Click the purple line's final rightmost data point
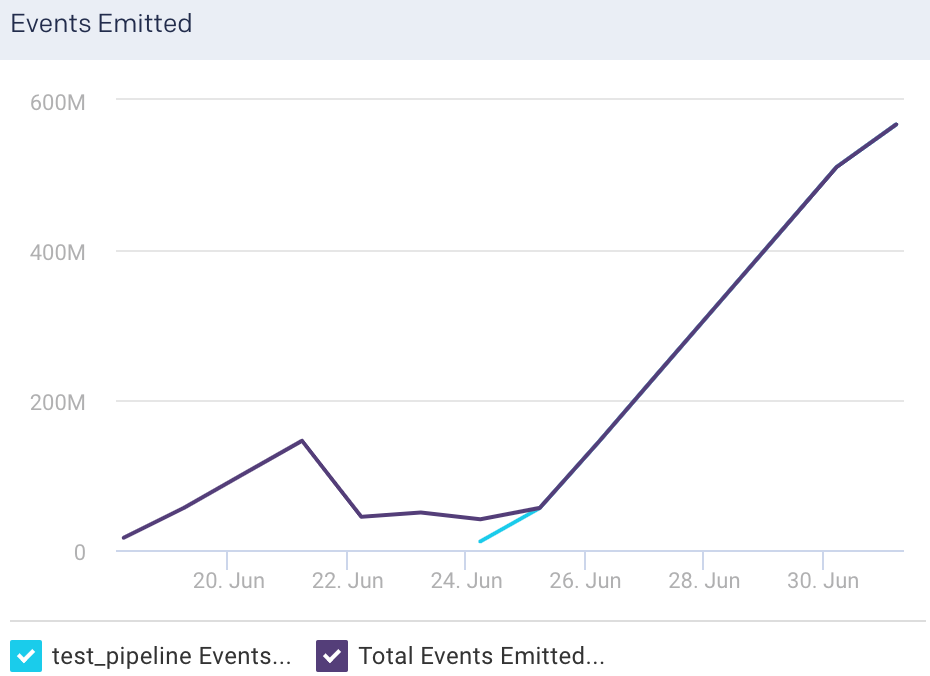Screen dimensions: 930x676 coord(896,125)
